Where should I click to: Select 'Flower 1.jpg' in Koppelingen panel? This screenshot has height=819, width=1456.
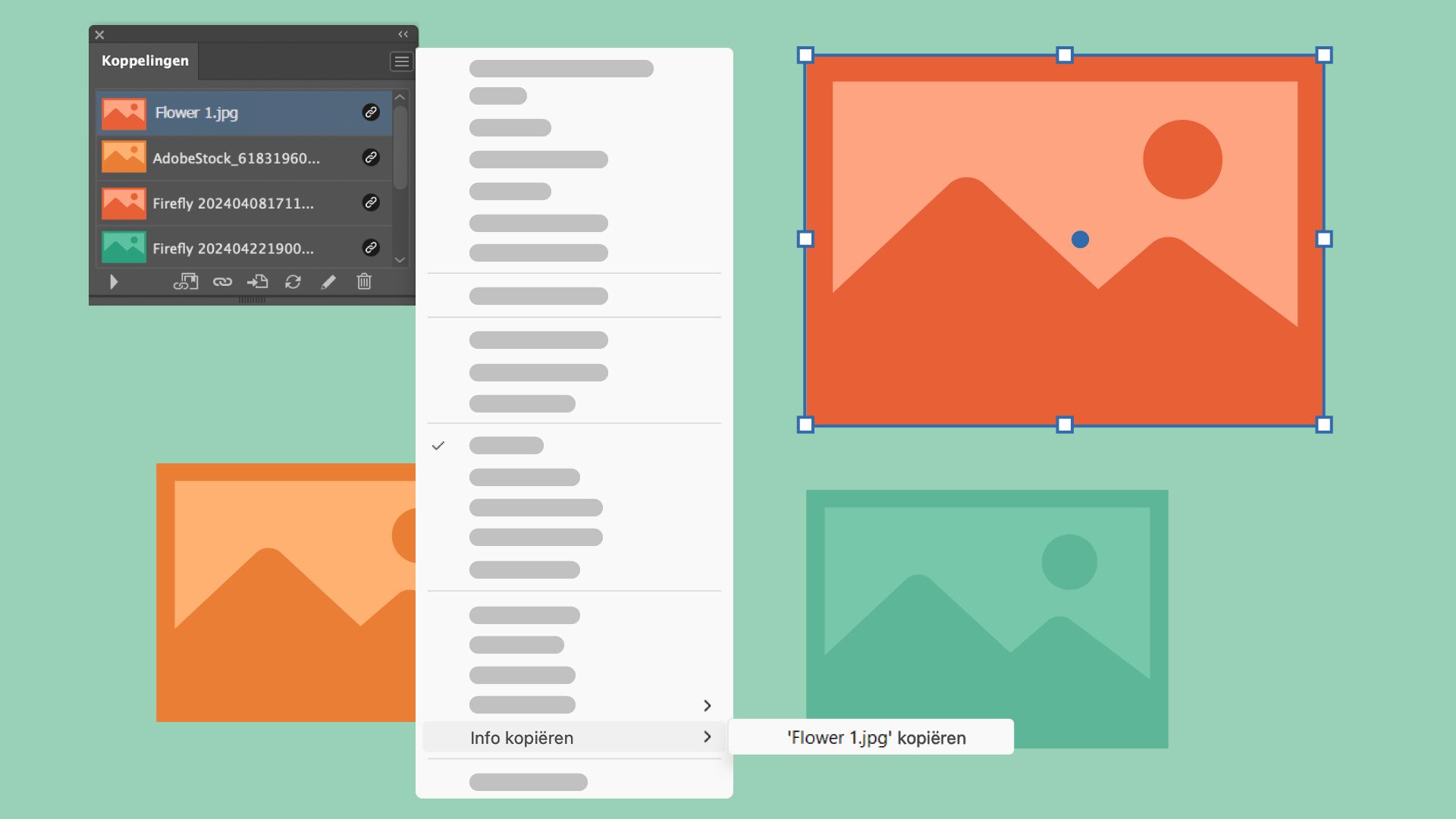pyautogui.click(x=241, y=112)
